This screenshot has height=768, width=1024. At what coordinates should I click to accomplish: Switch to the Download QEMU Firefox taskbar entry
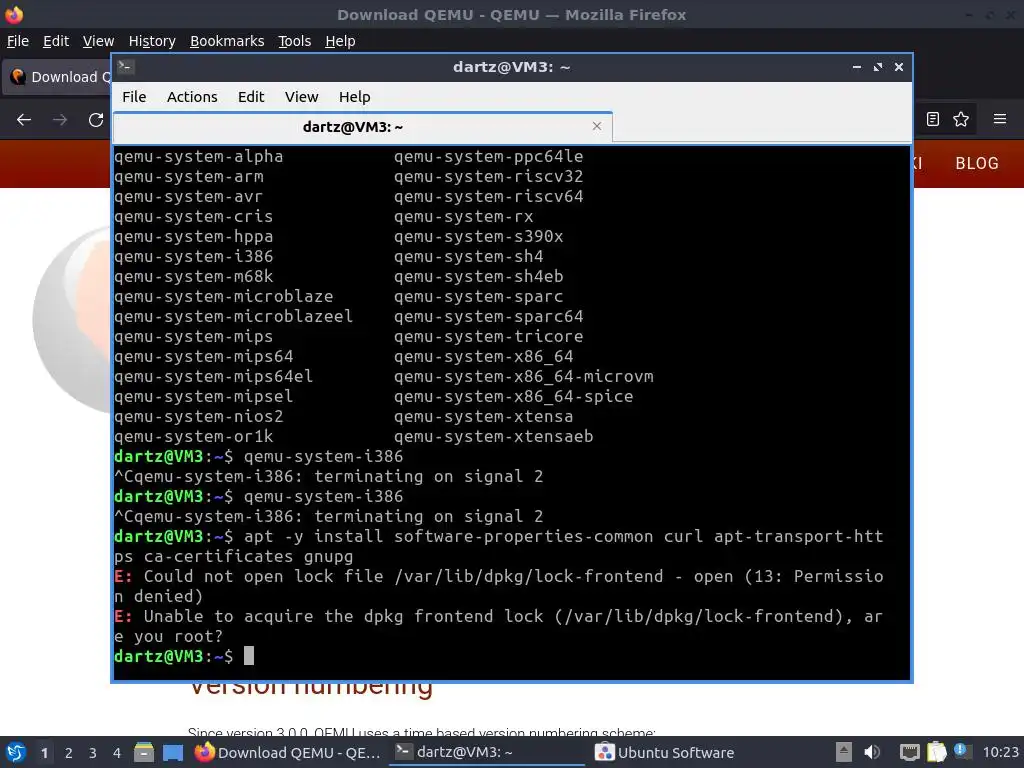click(287, 752)
